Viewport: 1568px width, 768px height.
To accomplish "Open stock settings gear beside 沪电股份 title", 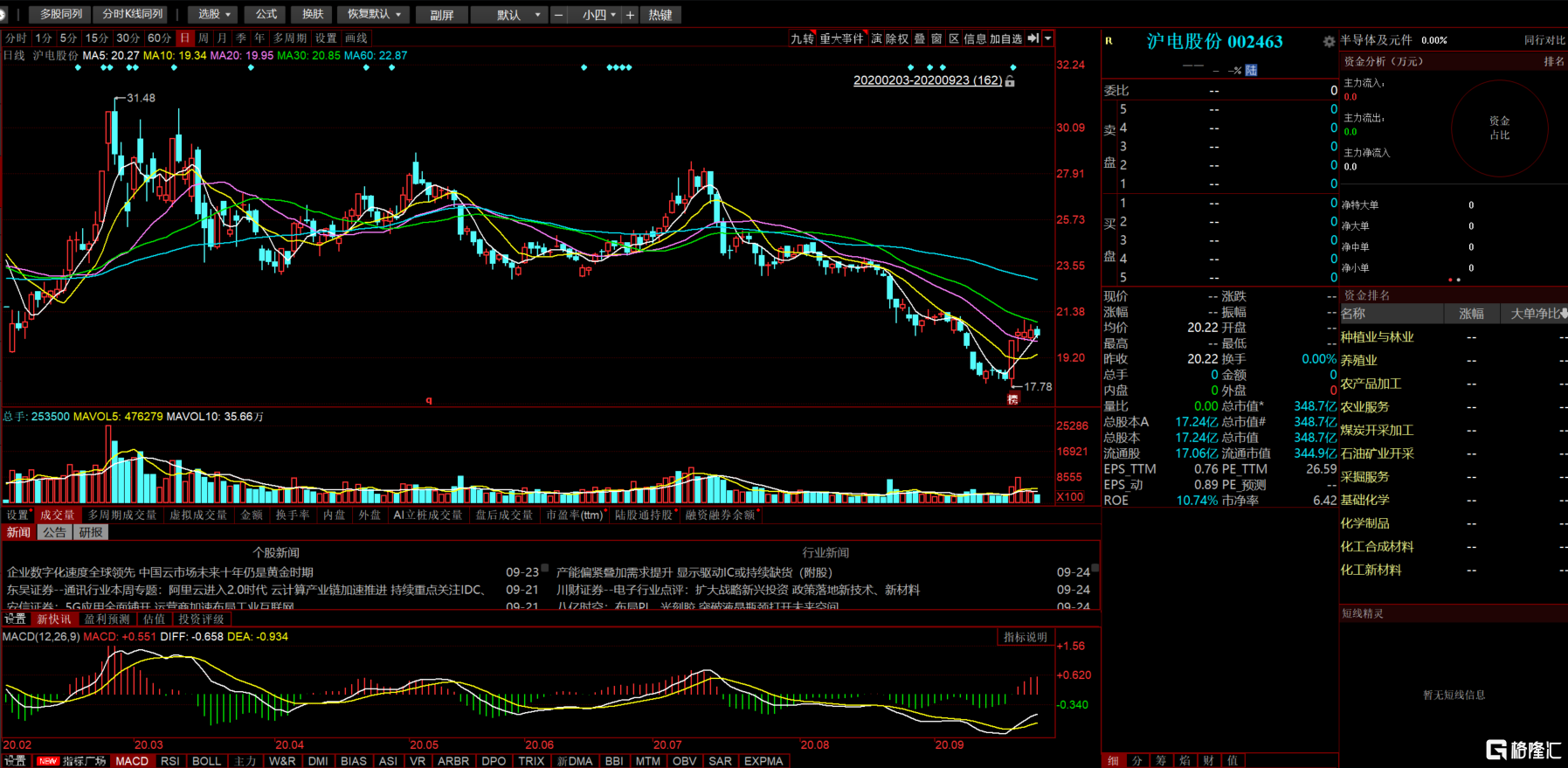I will pos(1329,42).
